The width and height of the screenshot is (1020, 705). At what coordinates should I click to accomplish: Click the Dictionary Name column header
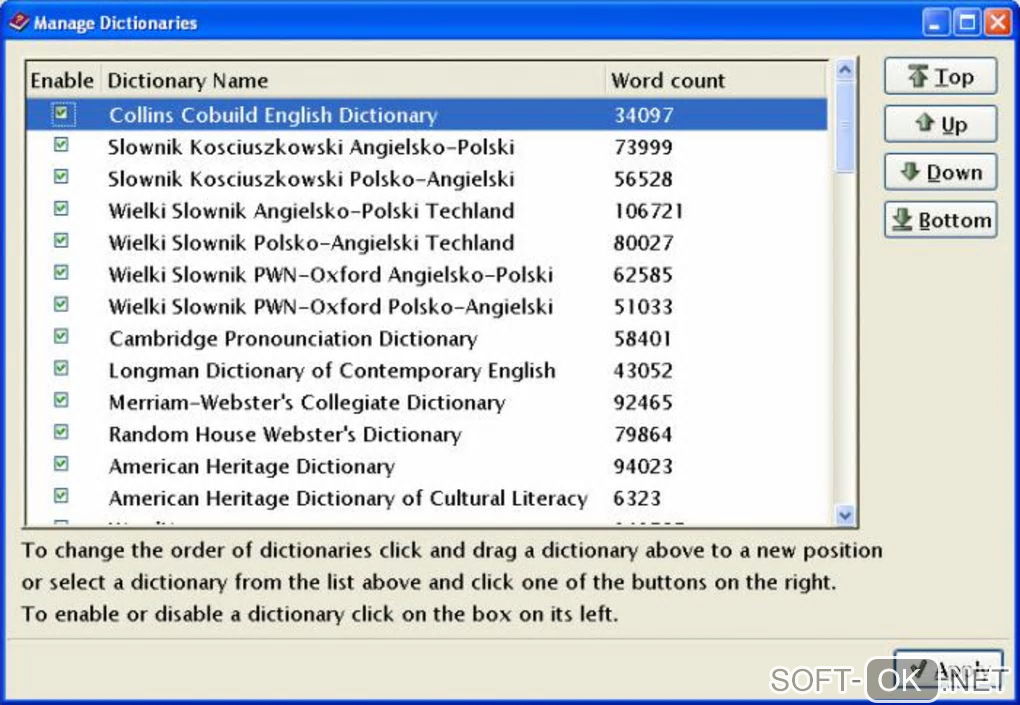tap(353, 80)
